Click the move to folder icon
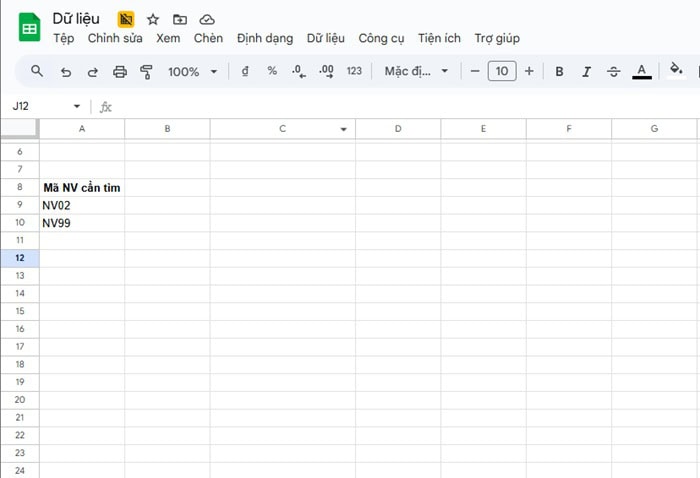Screen dimensions: 700x478 pos(180,19)
